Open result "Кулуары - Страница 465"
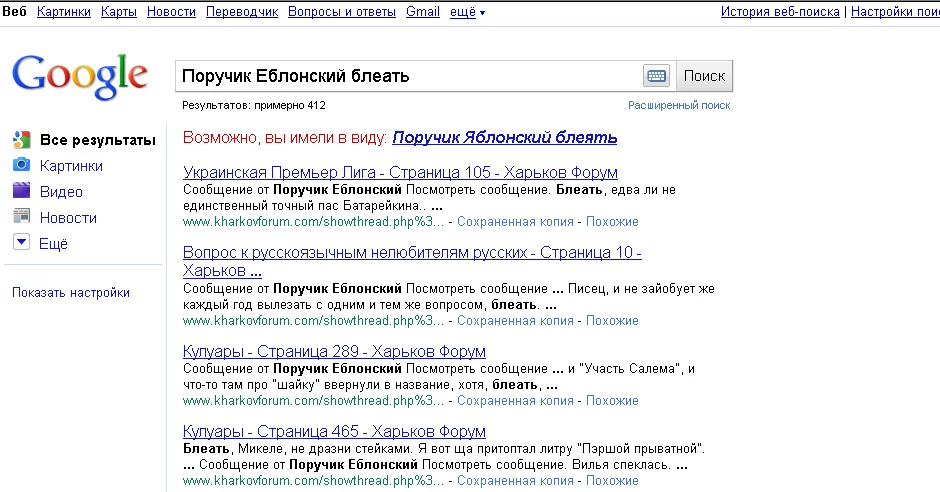Image resolution: width=940 pixels, height=492 pixels. coord(335,431)
